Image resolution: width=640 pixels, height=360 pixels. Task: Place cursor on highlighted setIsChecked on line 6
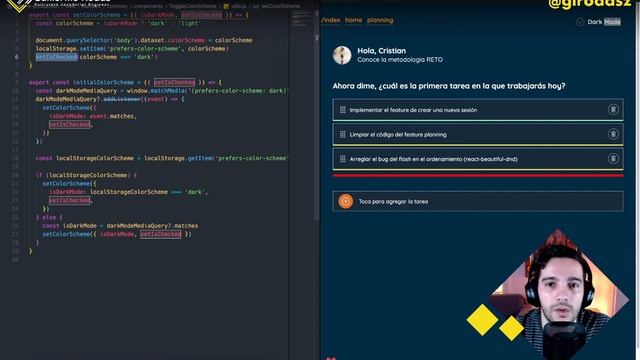coord(56,57)
